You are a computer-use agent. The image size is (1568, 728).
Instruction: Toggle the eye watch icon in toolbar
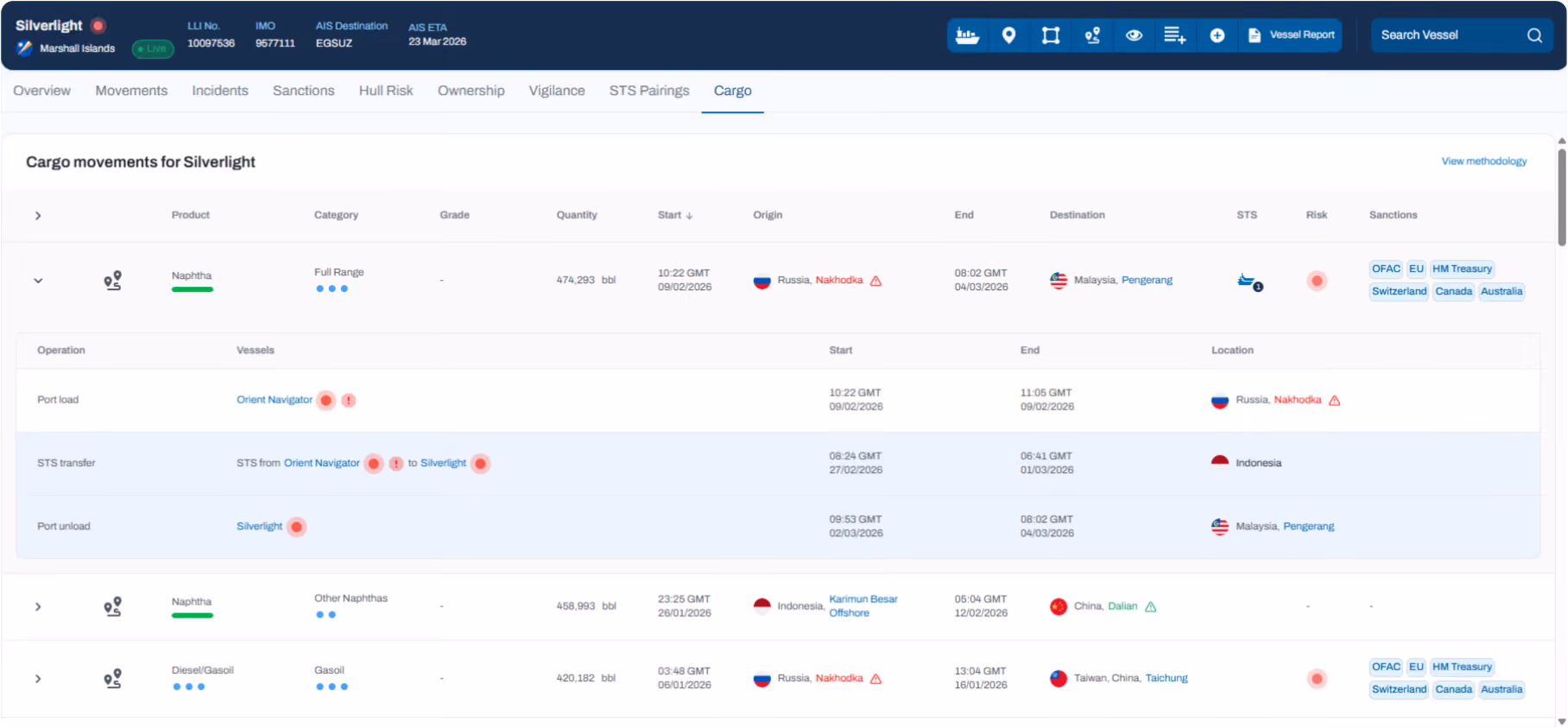[1134, 35]
